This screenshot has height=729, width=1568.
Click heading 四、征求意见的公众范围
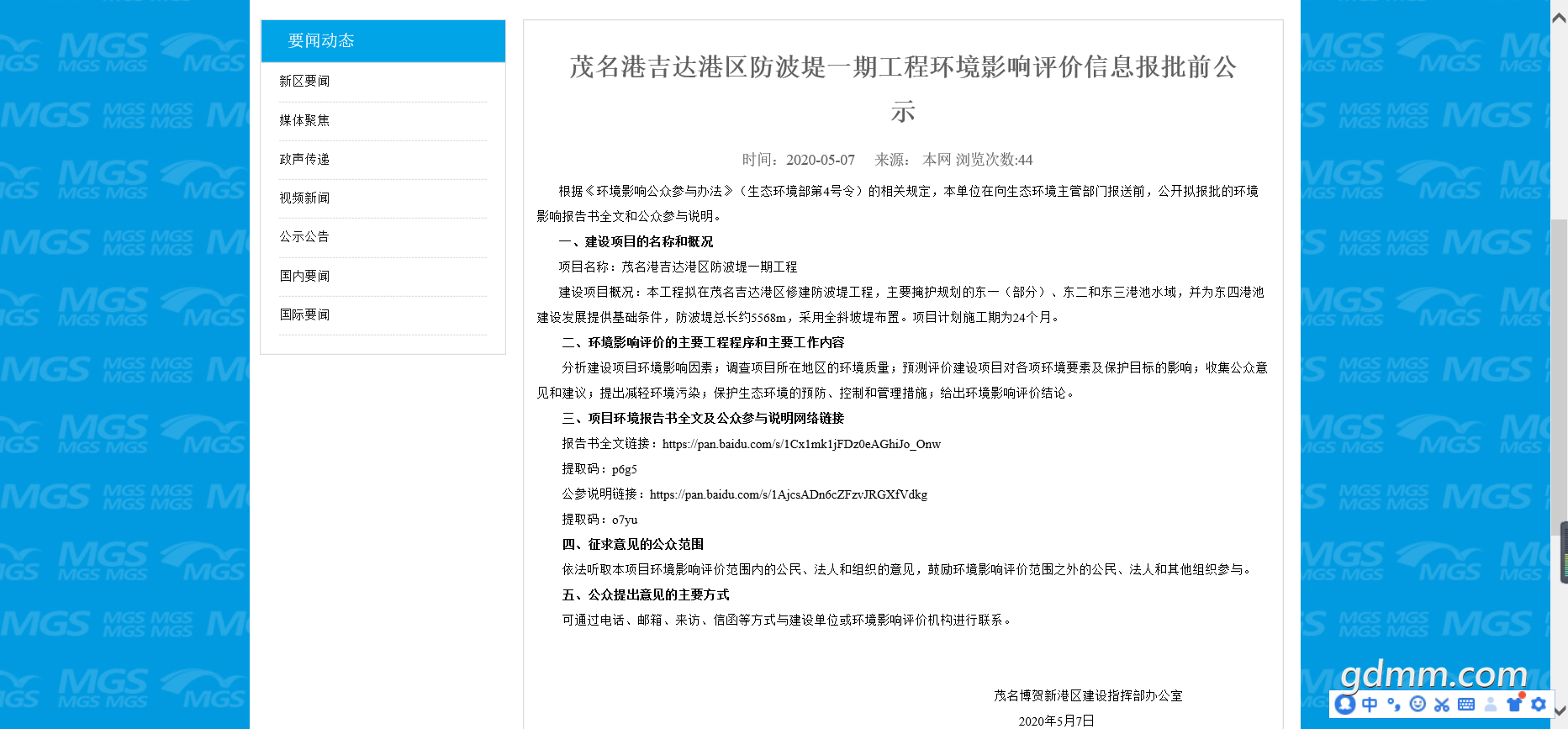pos(633,544)
